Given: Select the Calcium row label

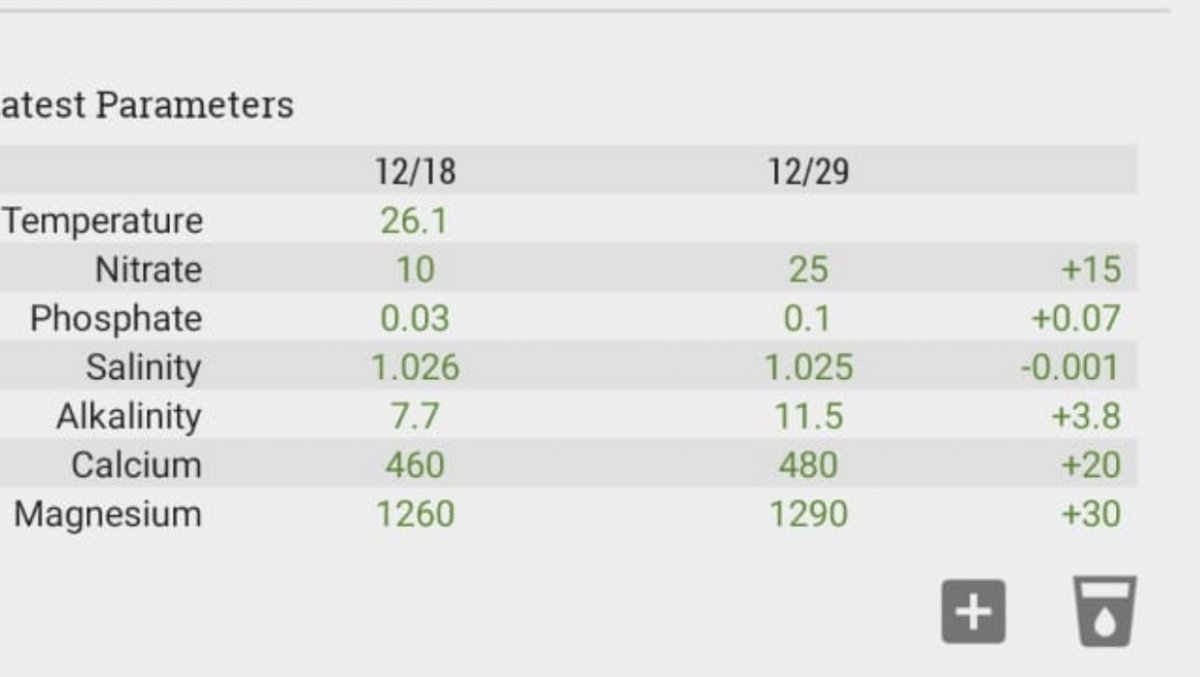Looking at the screenshot, I should pyautogui.click(x=136, y=465).
